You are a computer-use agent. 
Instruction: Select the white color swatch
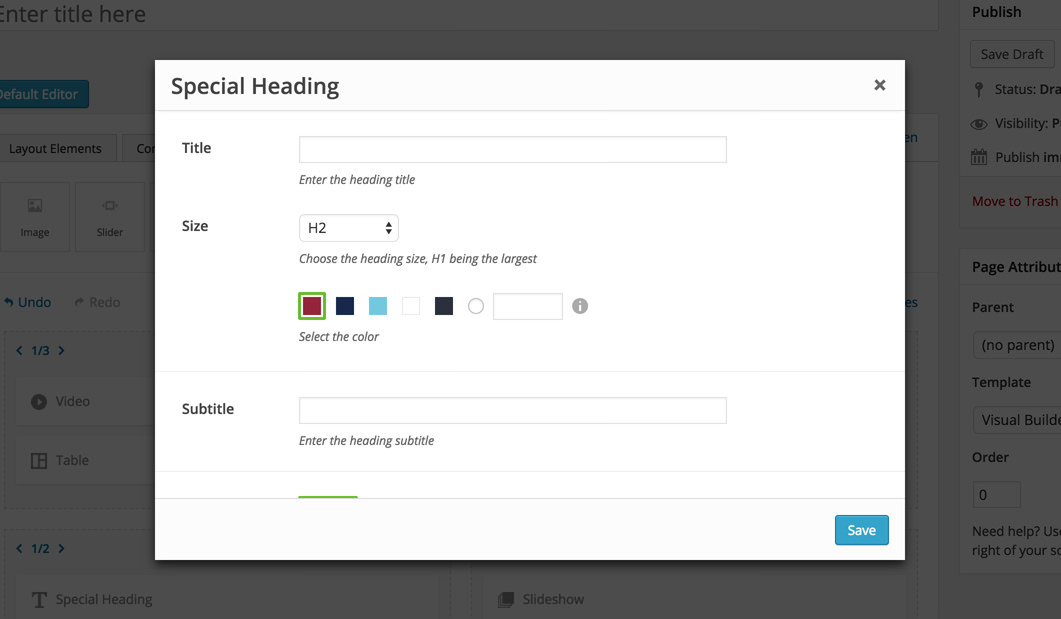(x=411, y=306)
